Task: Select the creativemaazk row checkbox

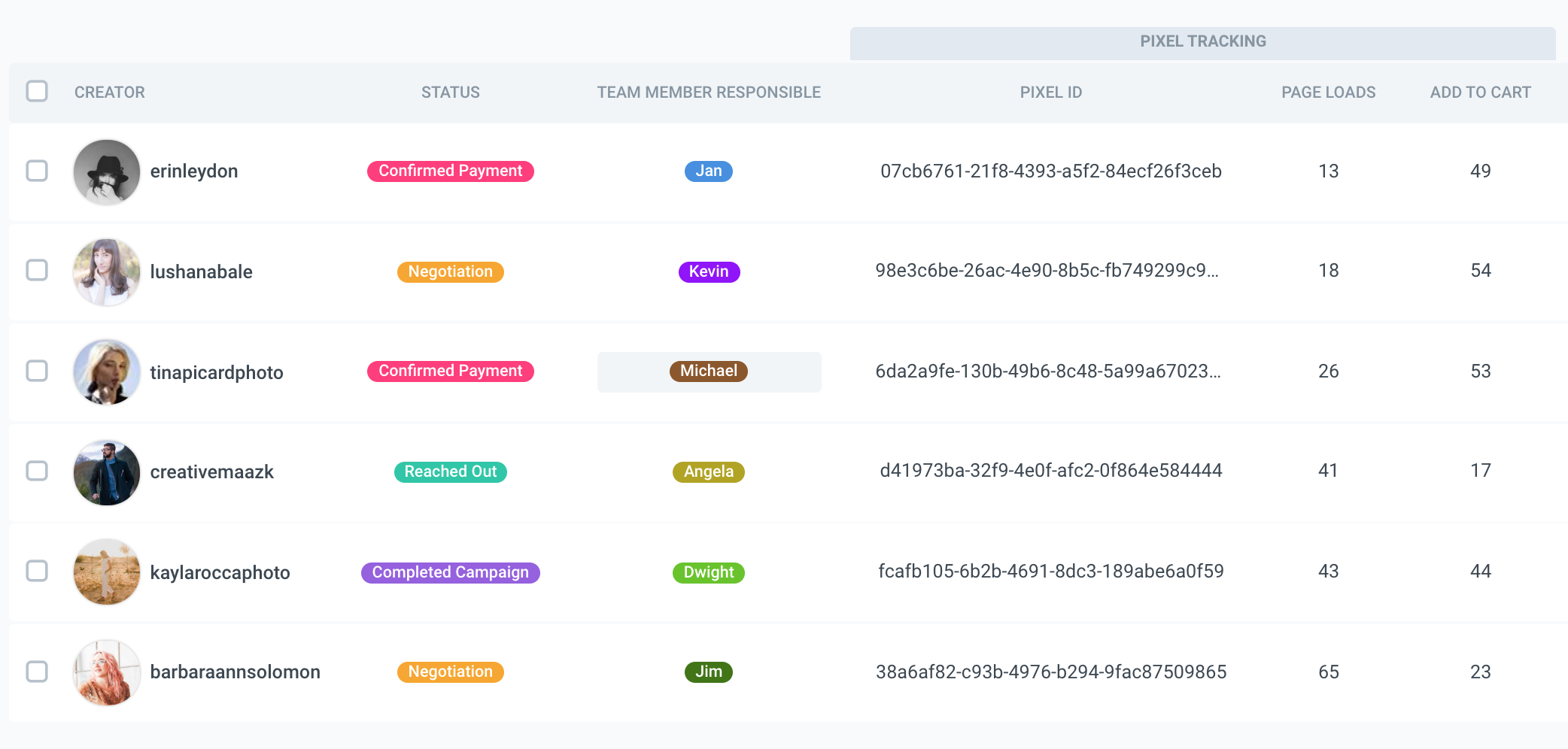Action: pyautogui.click(x=37, y=471)
